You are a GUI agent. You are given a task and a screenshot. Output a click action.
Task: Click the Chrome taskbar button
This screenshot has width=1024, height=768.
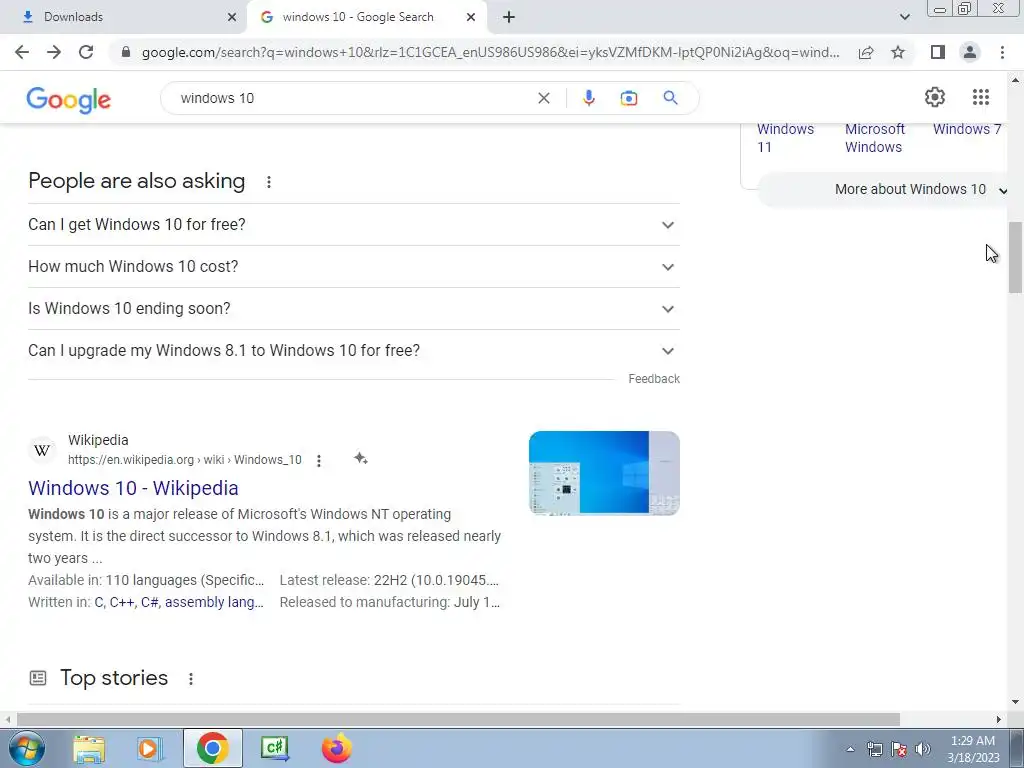pos(212,748)
